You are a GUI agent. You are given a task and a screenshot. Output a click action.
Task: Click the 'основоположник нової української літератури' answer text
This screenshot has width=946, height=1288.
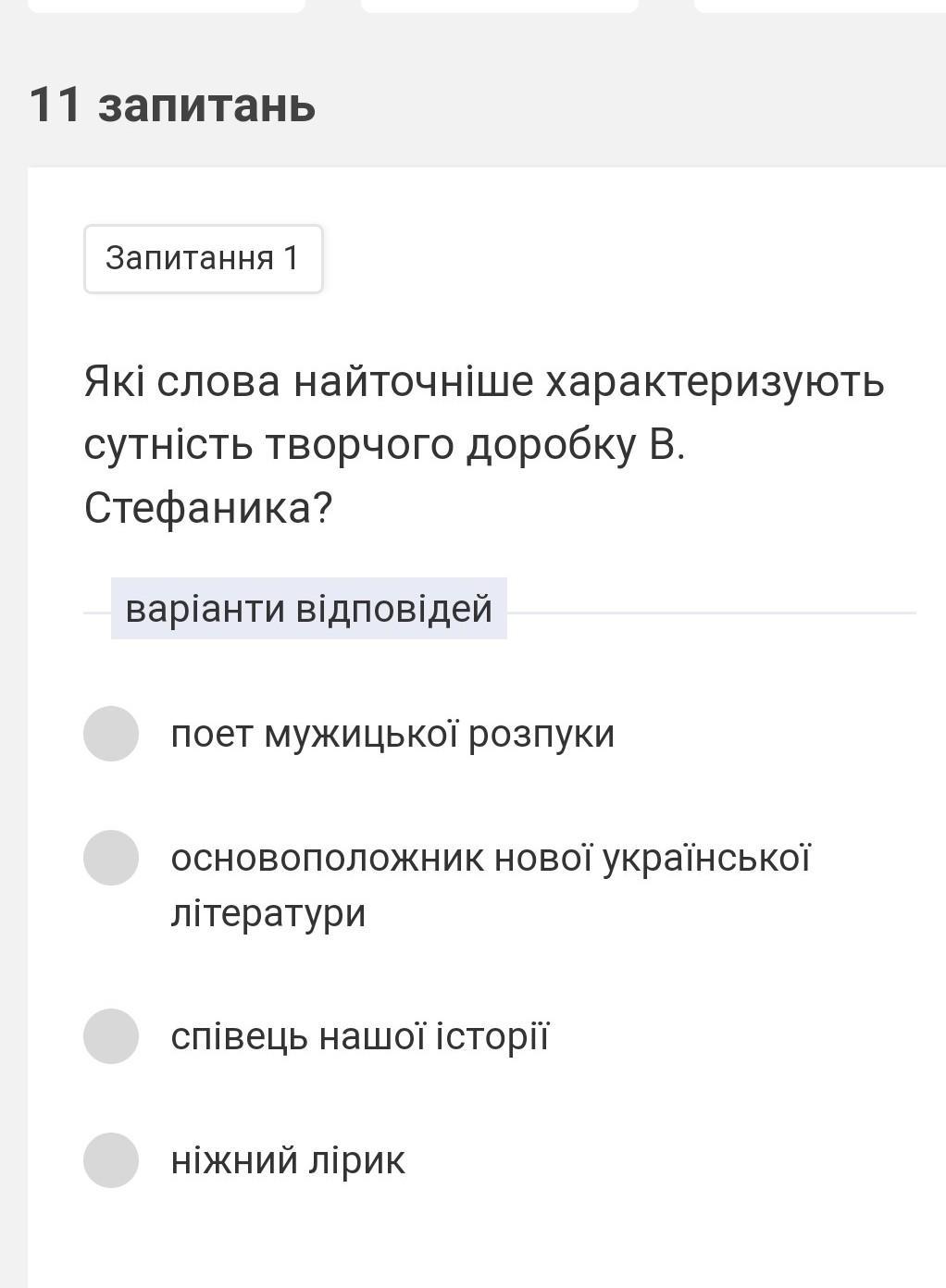[x=491, y=859]
